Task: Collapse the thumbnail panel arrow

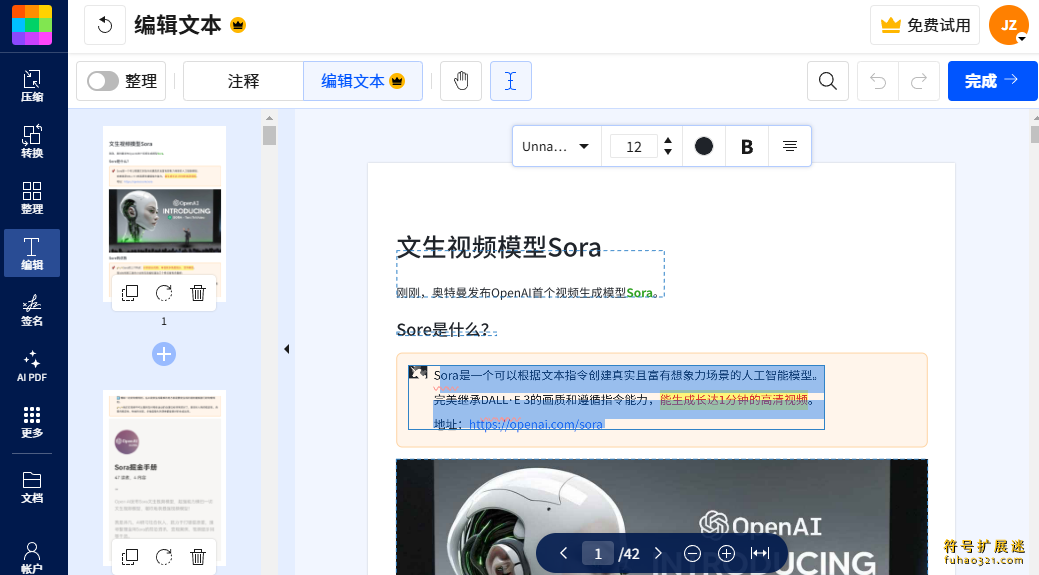Action: [x=286, y=349]
